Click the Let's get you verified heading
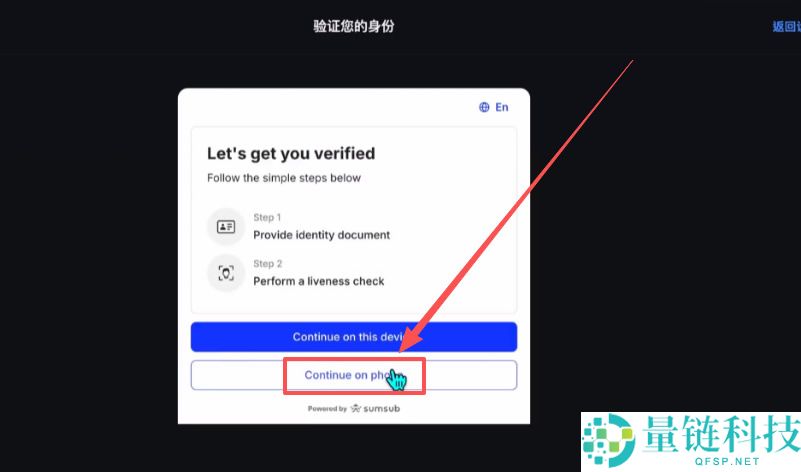The width and height of the screenshot is (801, 472). 291,154
